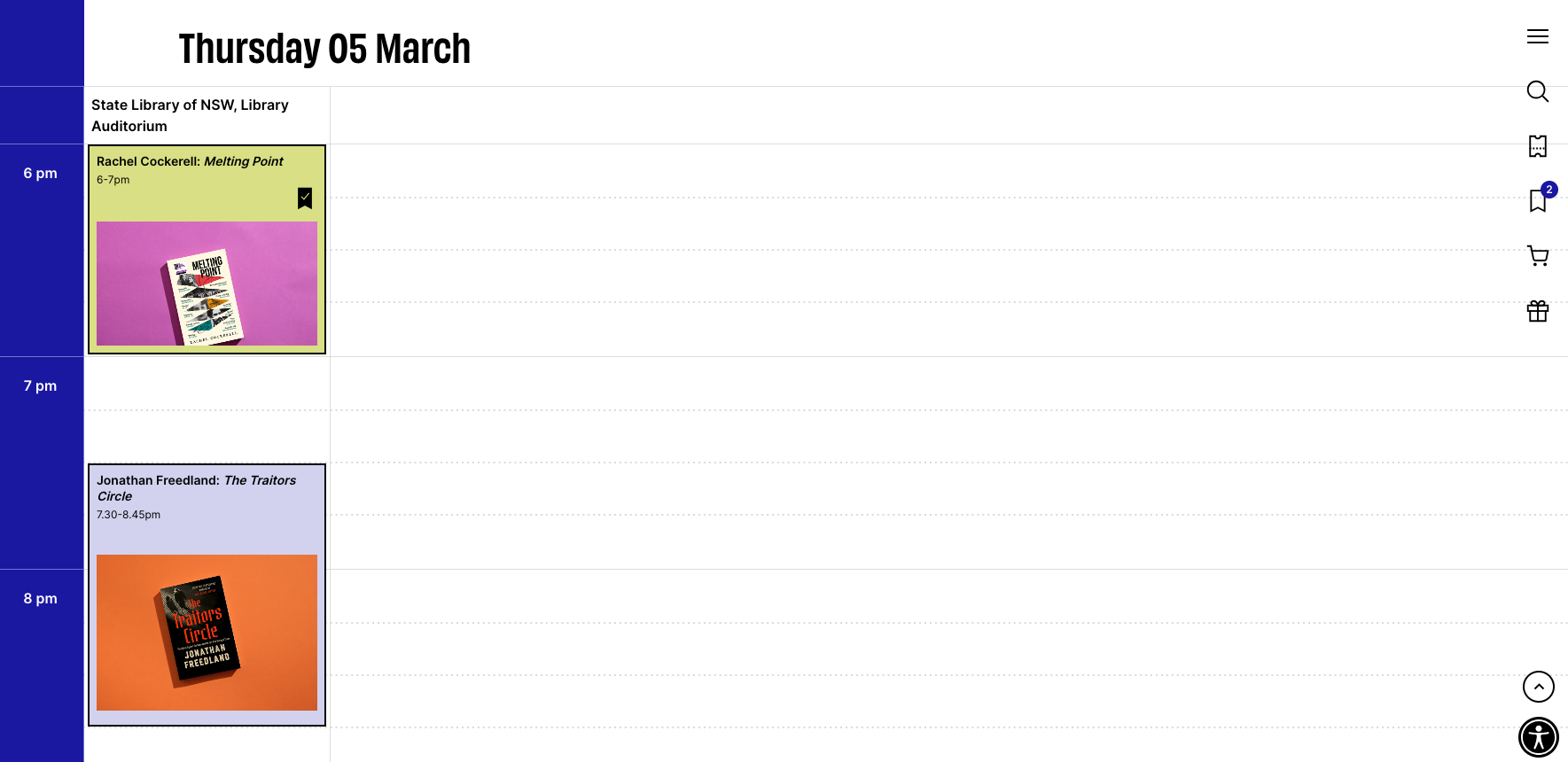Click the Thursday 05 March heading
Screen dimensions: 1568x762
pos(324,49)
